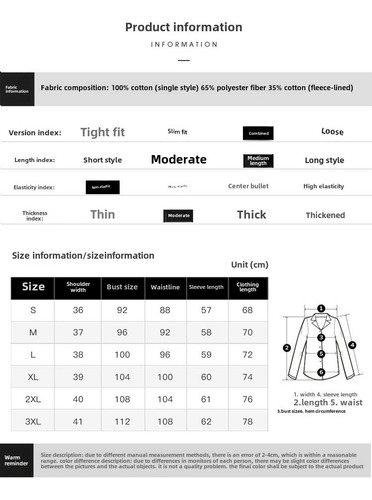Select the High elasticity option
This screenshot has width=372, height=500.
pyautogui.click(x=324, y=186)
